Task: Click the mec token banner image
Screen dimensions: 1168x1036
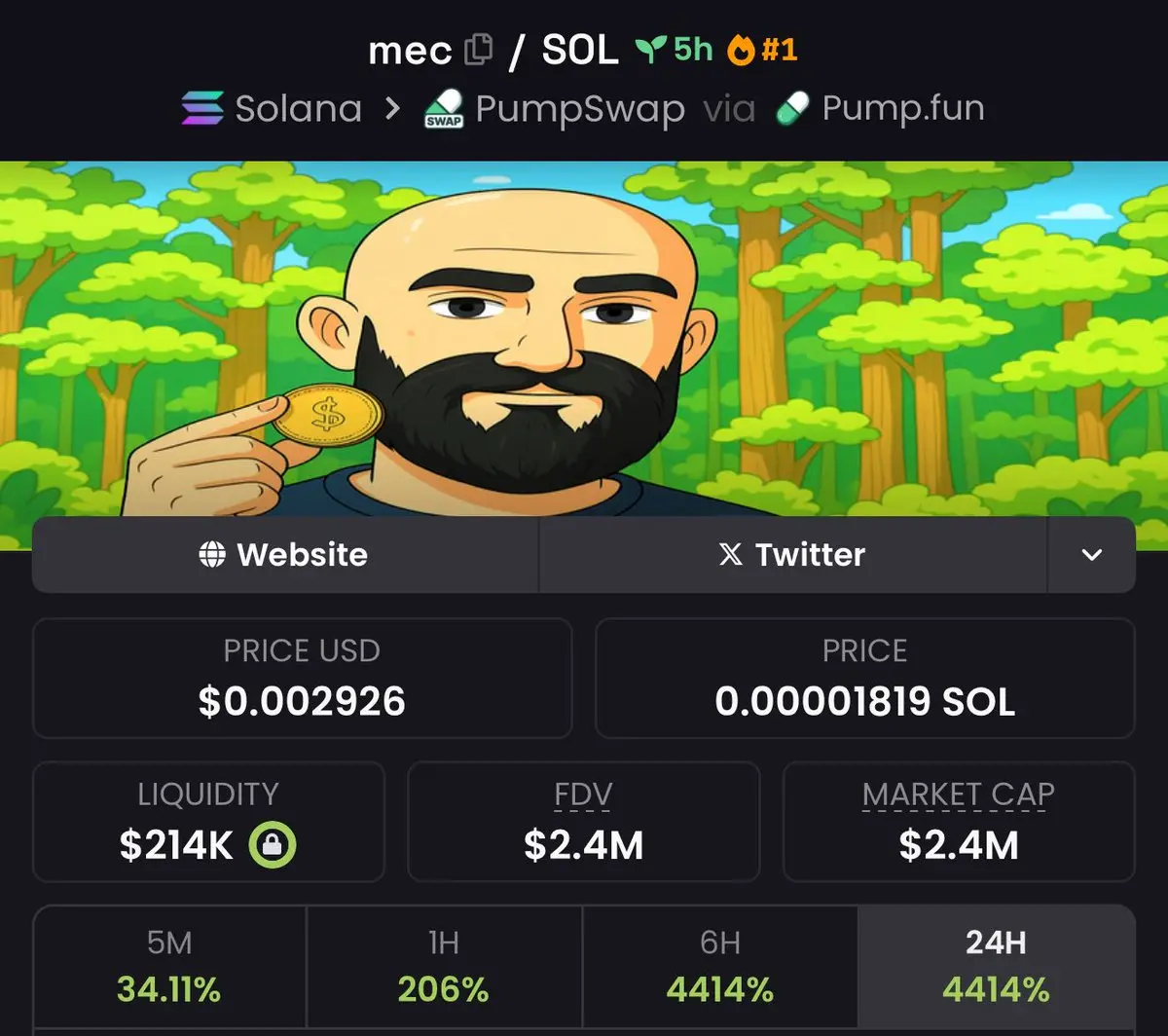Action: click(584, 339)
